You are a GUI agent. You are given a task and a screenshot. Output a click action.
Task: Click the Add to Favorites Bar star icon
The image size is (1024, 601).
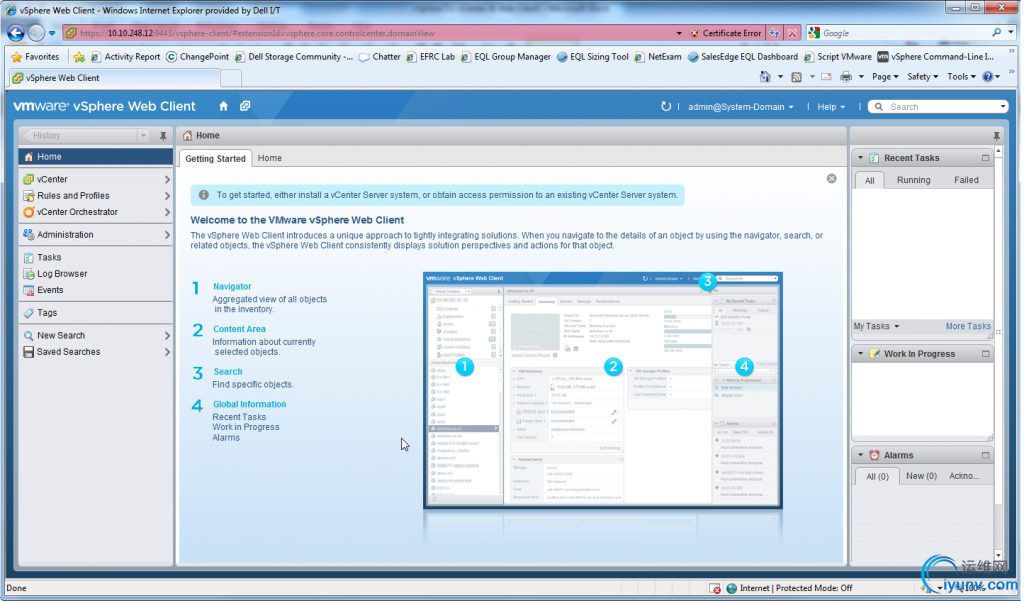point(79,57)
